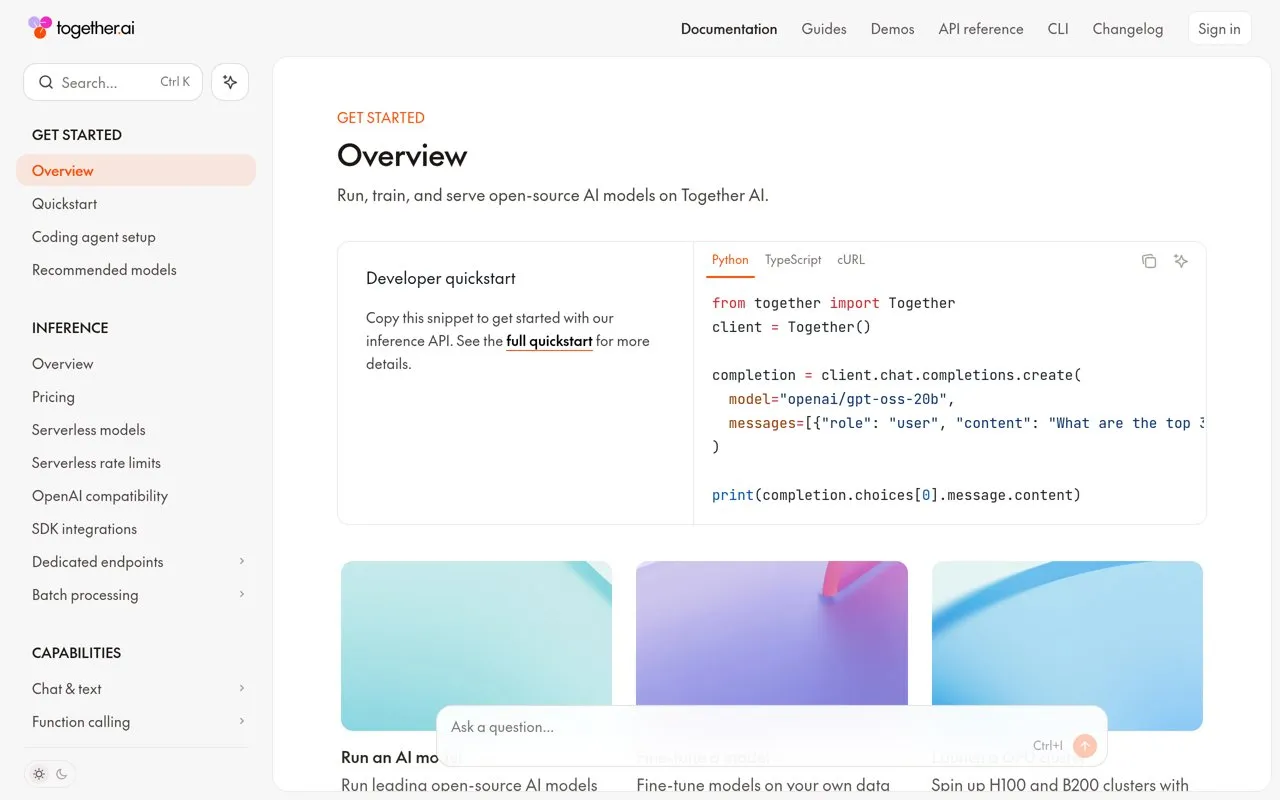Switch to light mode with the sun icon
The image size is (1280, 800).
click(39, 774)
